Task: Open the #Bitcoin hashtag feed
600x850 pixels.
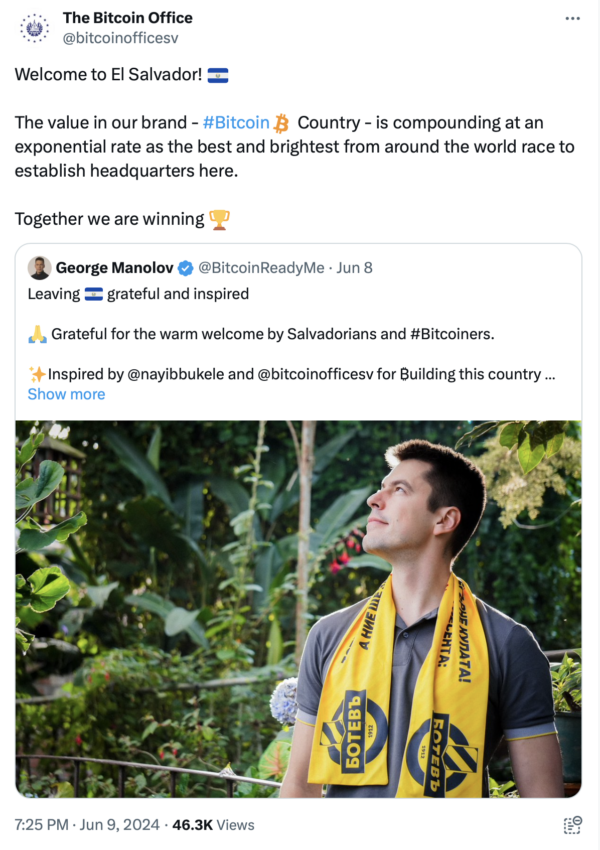Action: coord(237,122)
